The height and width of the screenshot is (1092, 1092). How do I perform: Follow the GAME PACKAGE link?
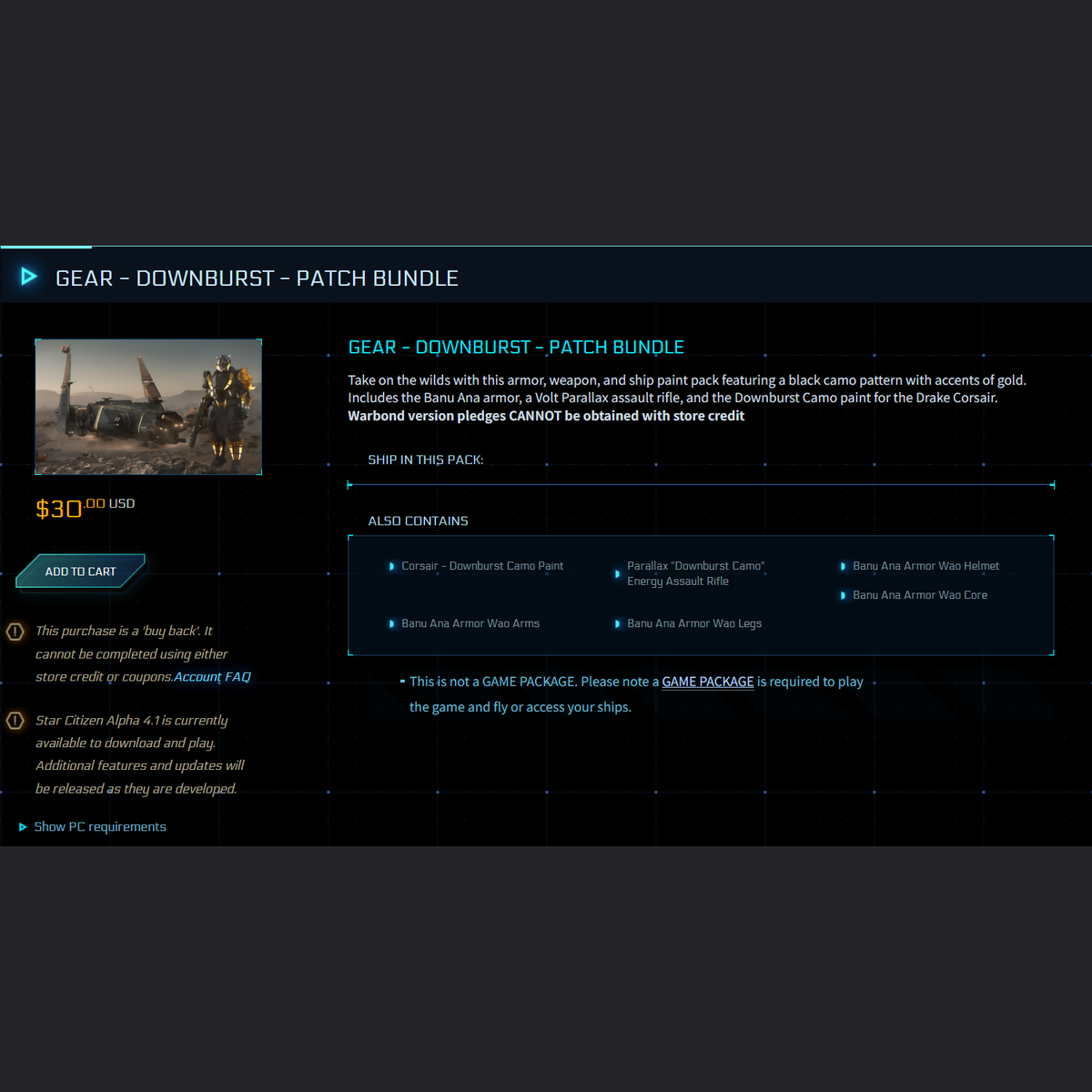coord(708,682)
